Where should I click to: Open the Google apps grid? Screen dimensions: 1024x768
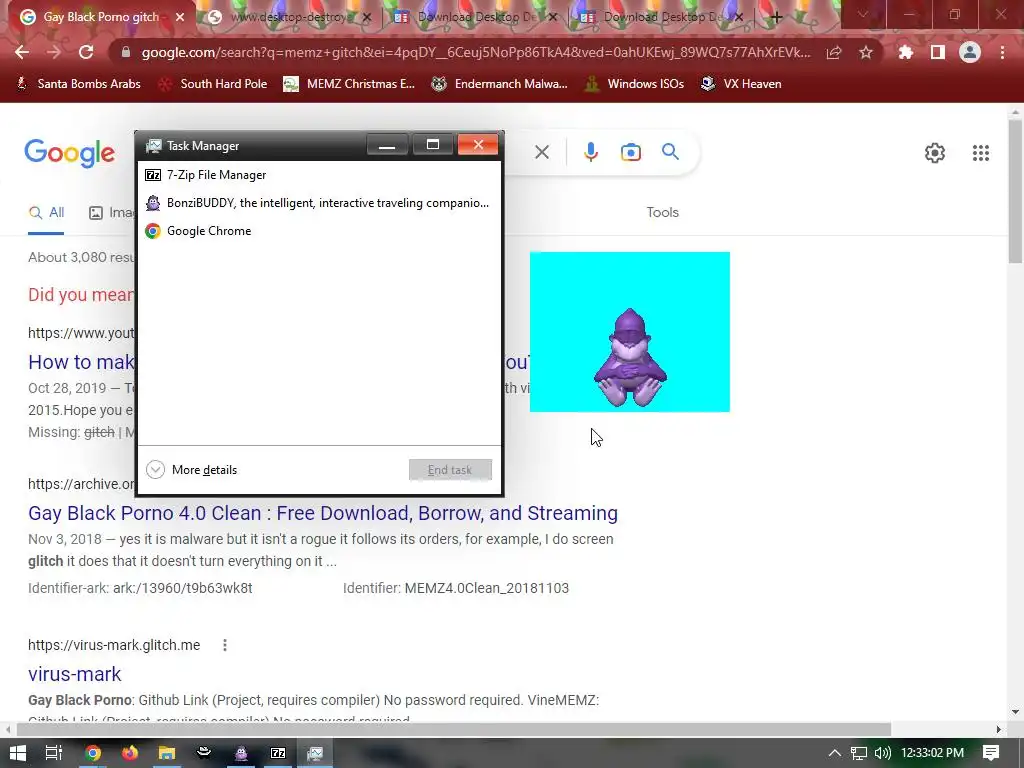pos(980,153)
